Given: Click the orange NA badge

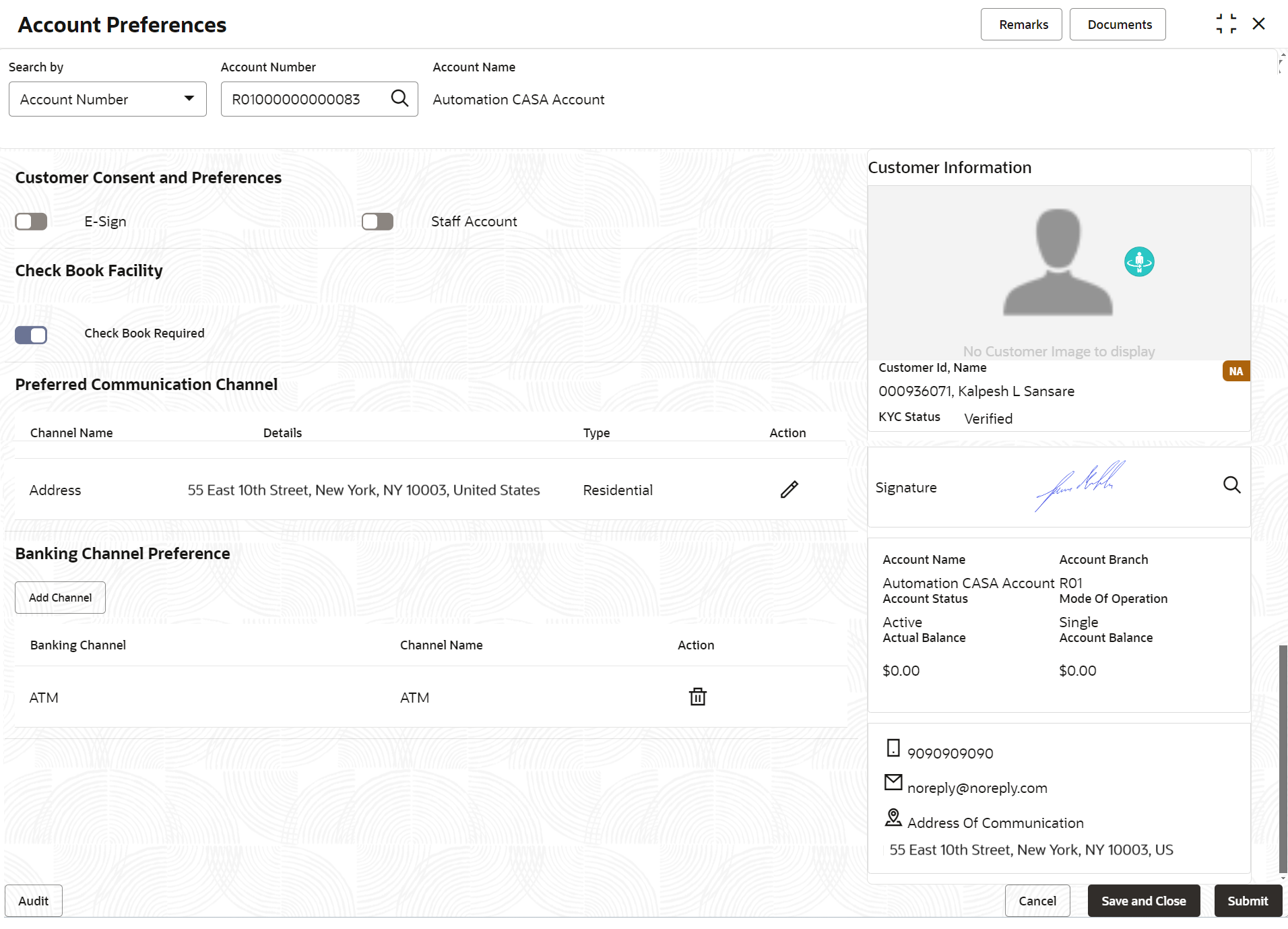Looking at the screenshot, I should [x=1235, y=371].
